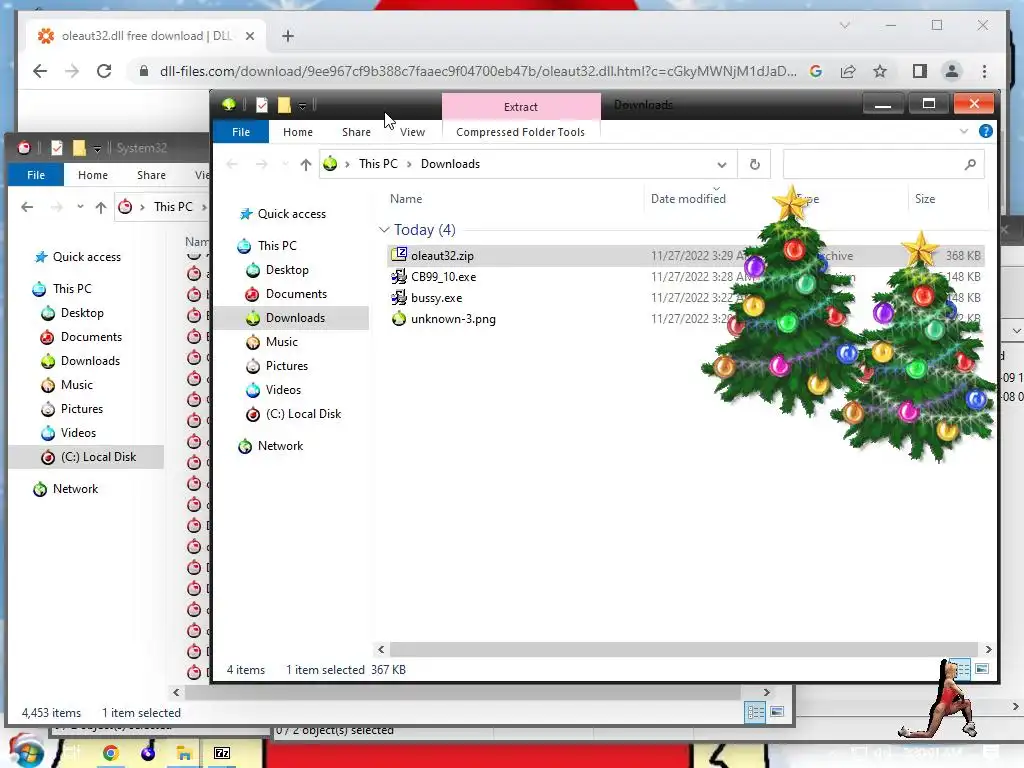Click Downloads breadcrumb in address bar
Viewport: 1024px width, 768px height.
click(x=450, y=165)
